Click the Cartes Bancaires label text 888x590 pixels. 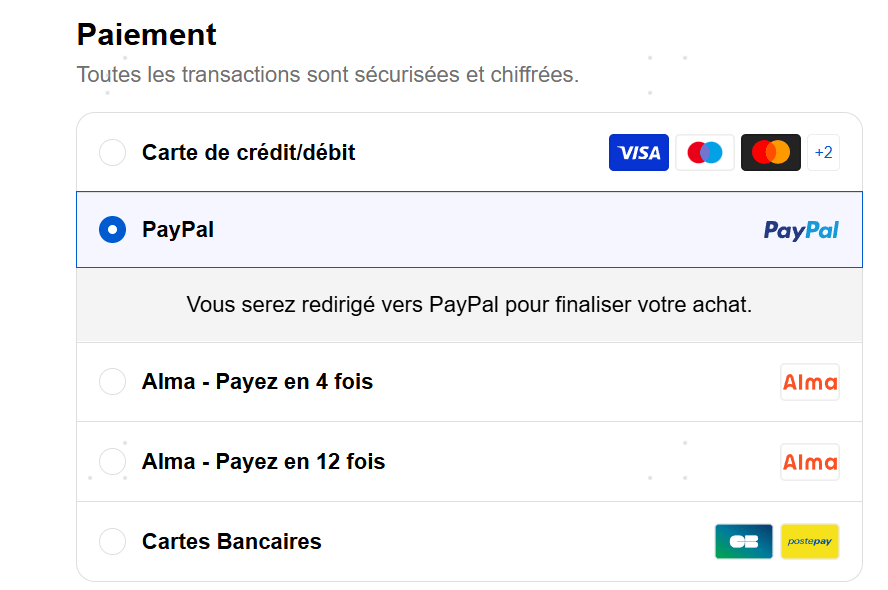232,541
